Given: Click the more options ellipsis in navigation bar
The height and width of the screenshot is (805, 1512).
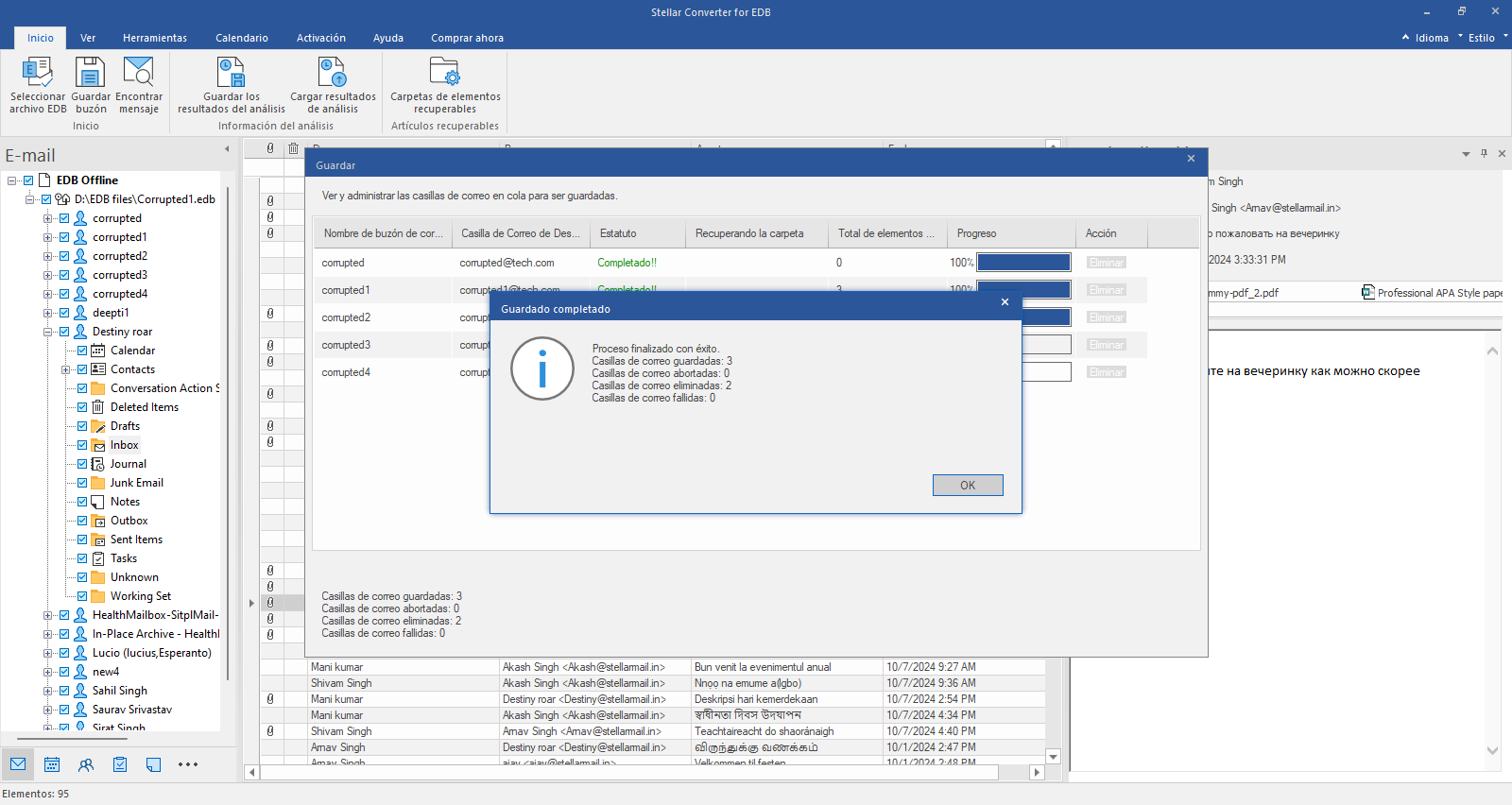Looking at the screenshot, I should point(188,764).
